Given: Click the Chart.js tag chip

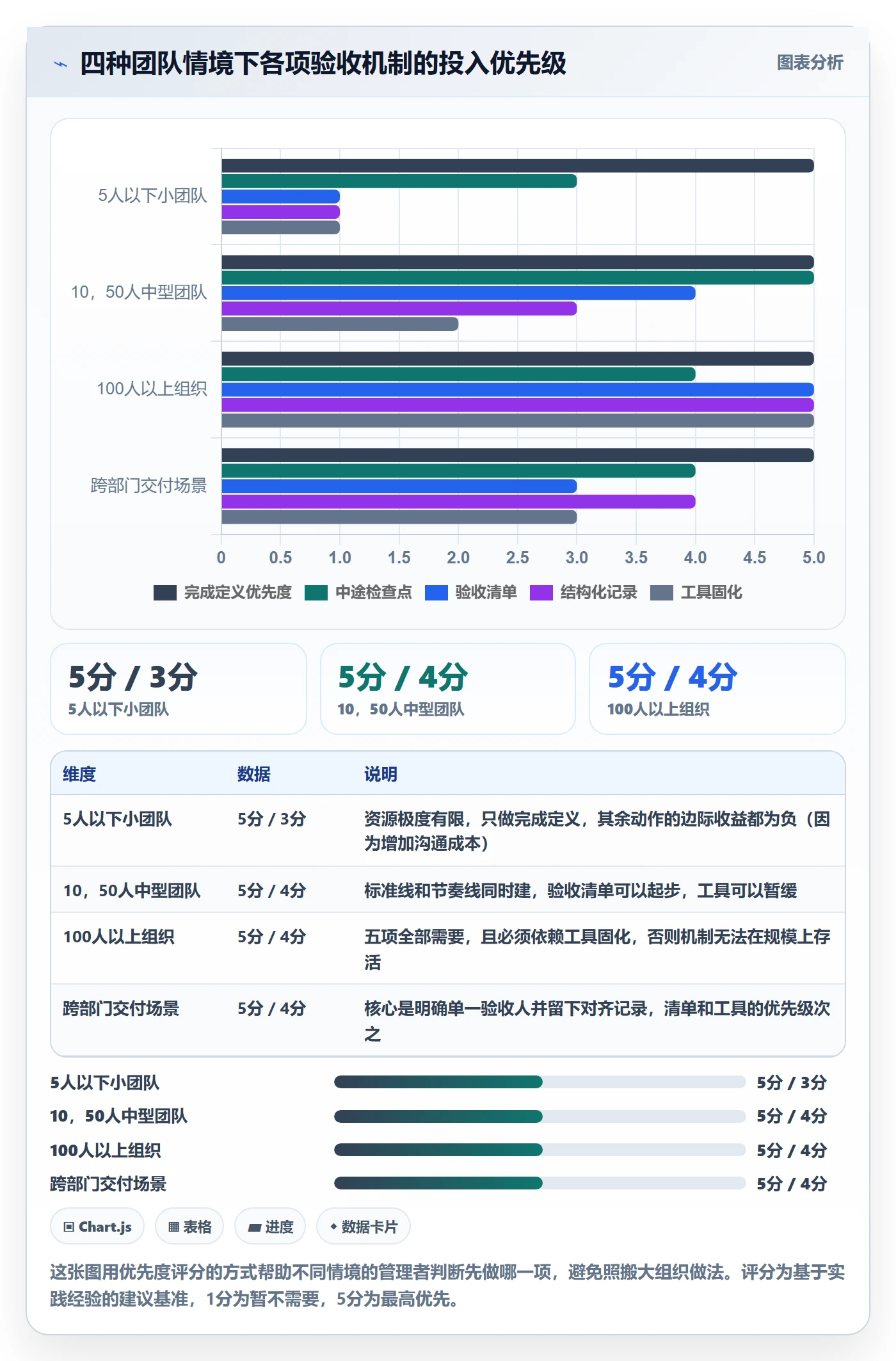Looking at the screenshot, I should tap(97, 1227).
